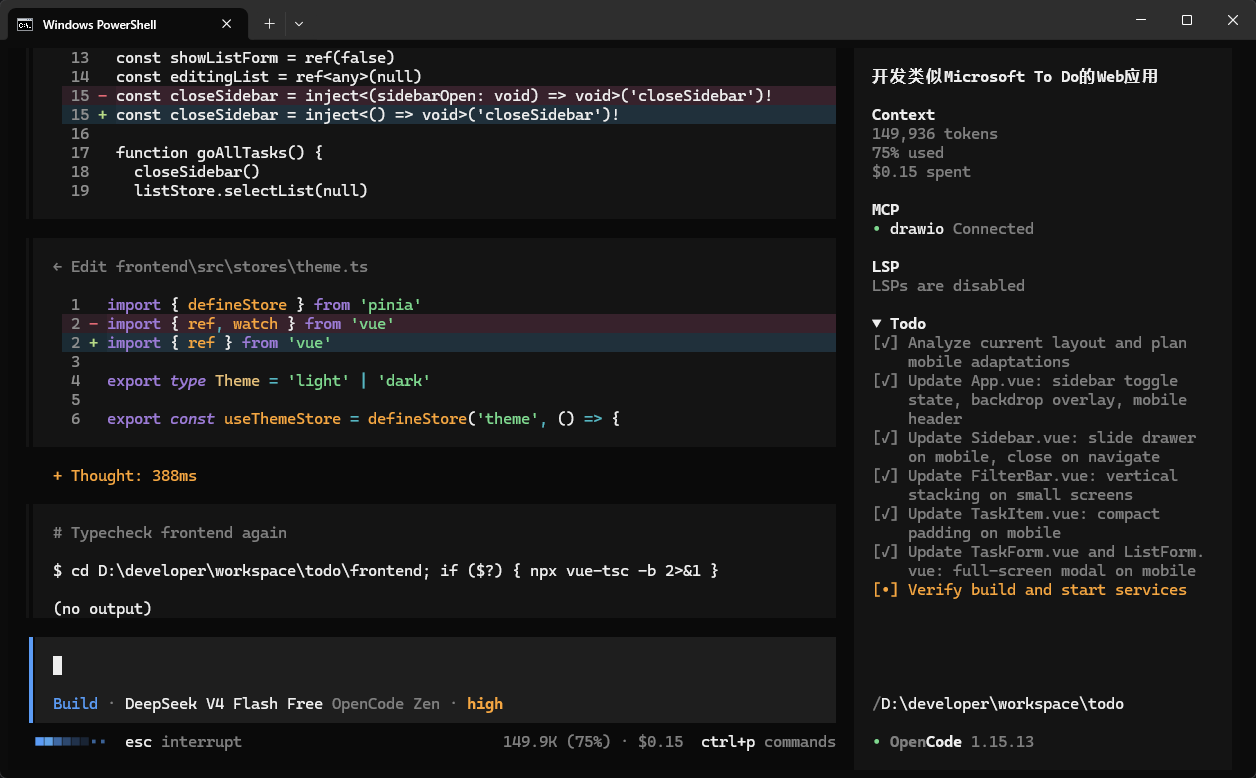The height and width of the screenshot is (778, 1256).
Task: Click the 'Update Sidebar.vue' todo checkbox
Action: 885,438
